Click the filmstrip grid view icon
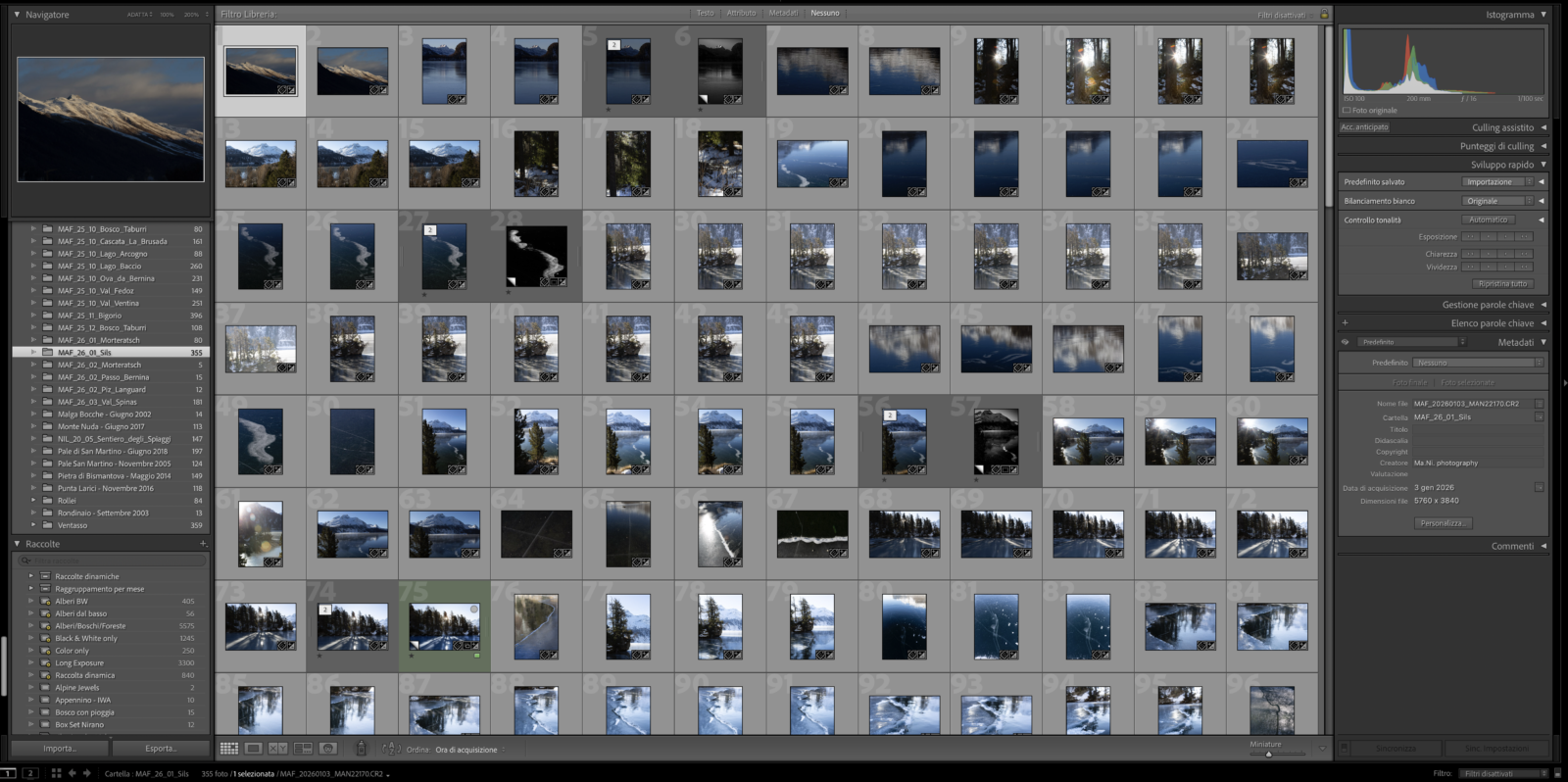 pos(56,773)
